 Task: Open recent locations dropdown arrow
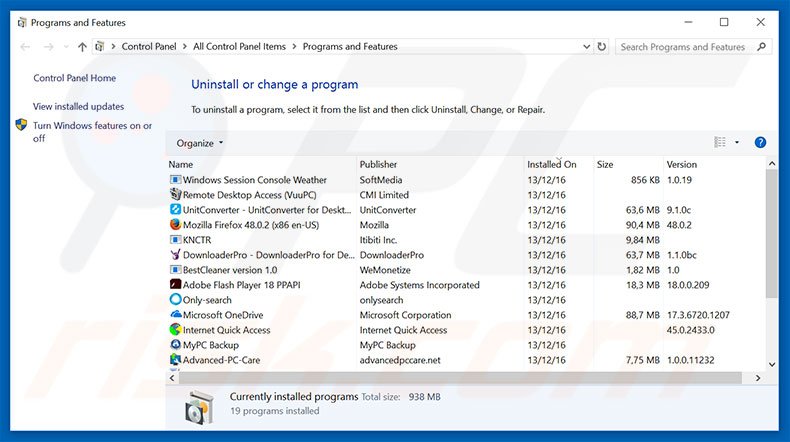[x=66, y=47]
